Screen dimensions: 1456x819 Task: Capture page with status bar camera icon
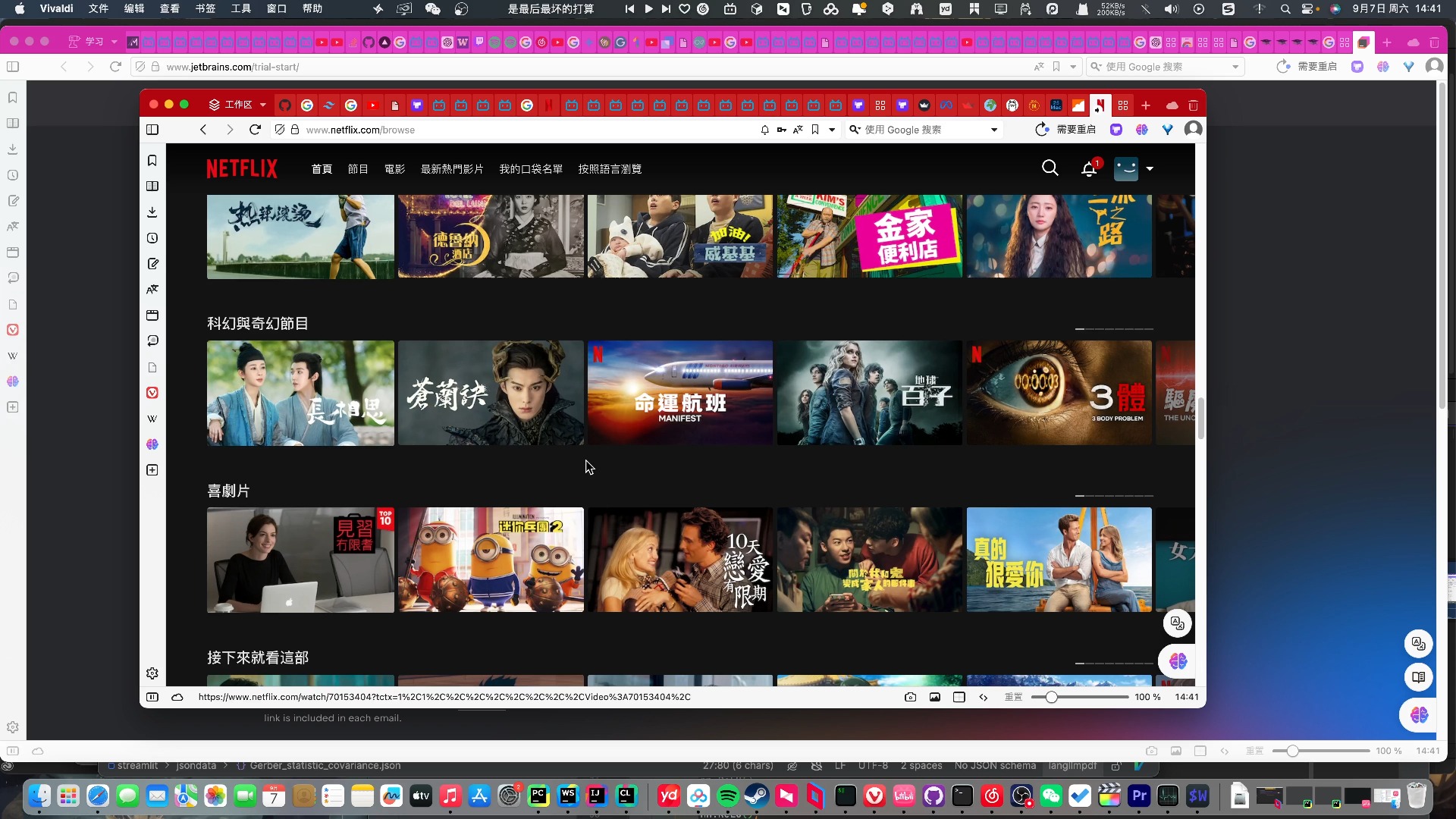tap(910, 697)
